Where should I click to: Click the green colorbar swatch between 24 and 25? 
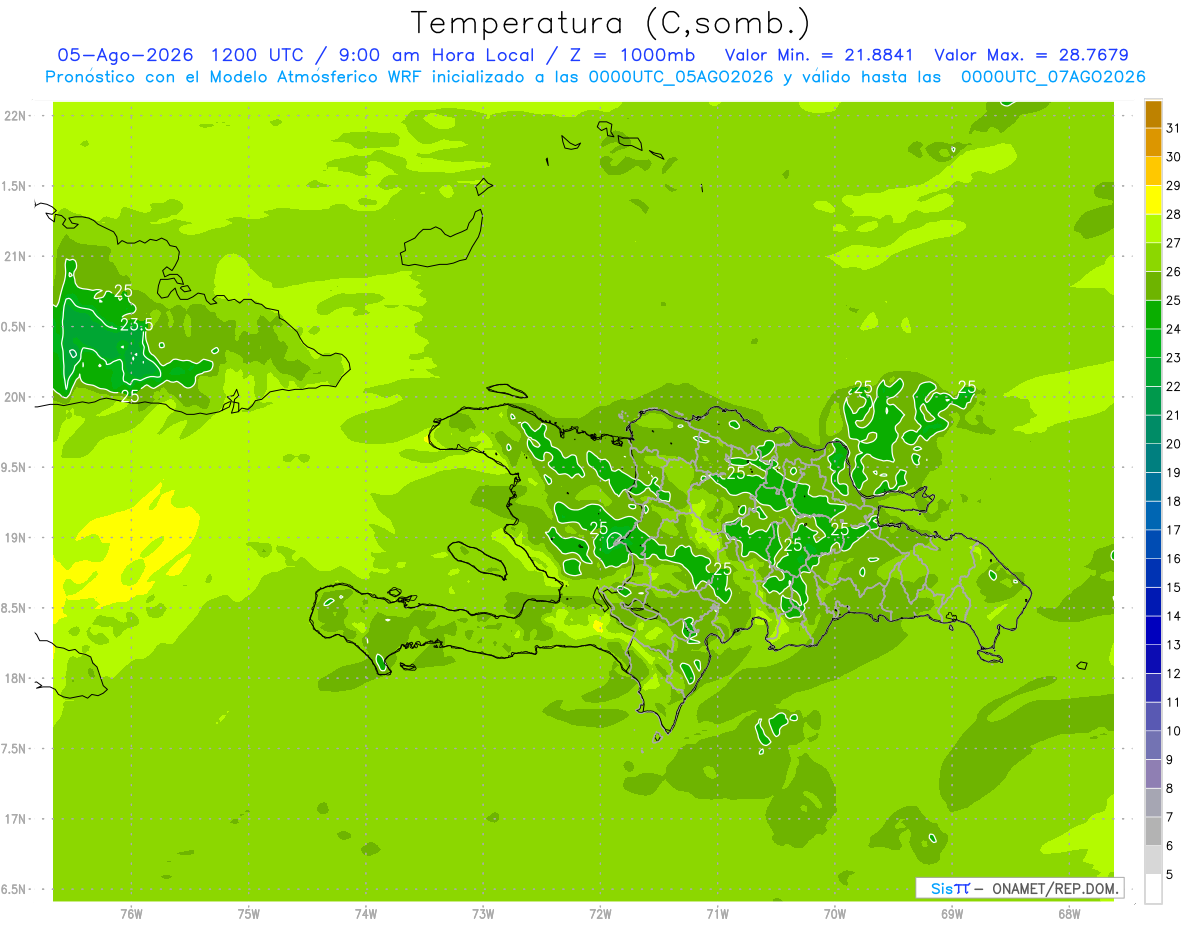click(1153, 315)
